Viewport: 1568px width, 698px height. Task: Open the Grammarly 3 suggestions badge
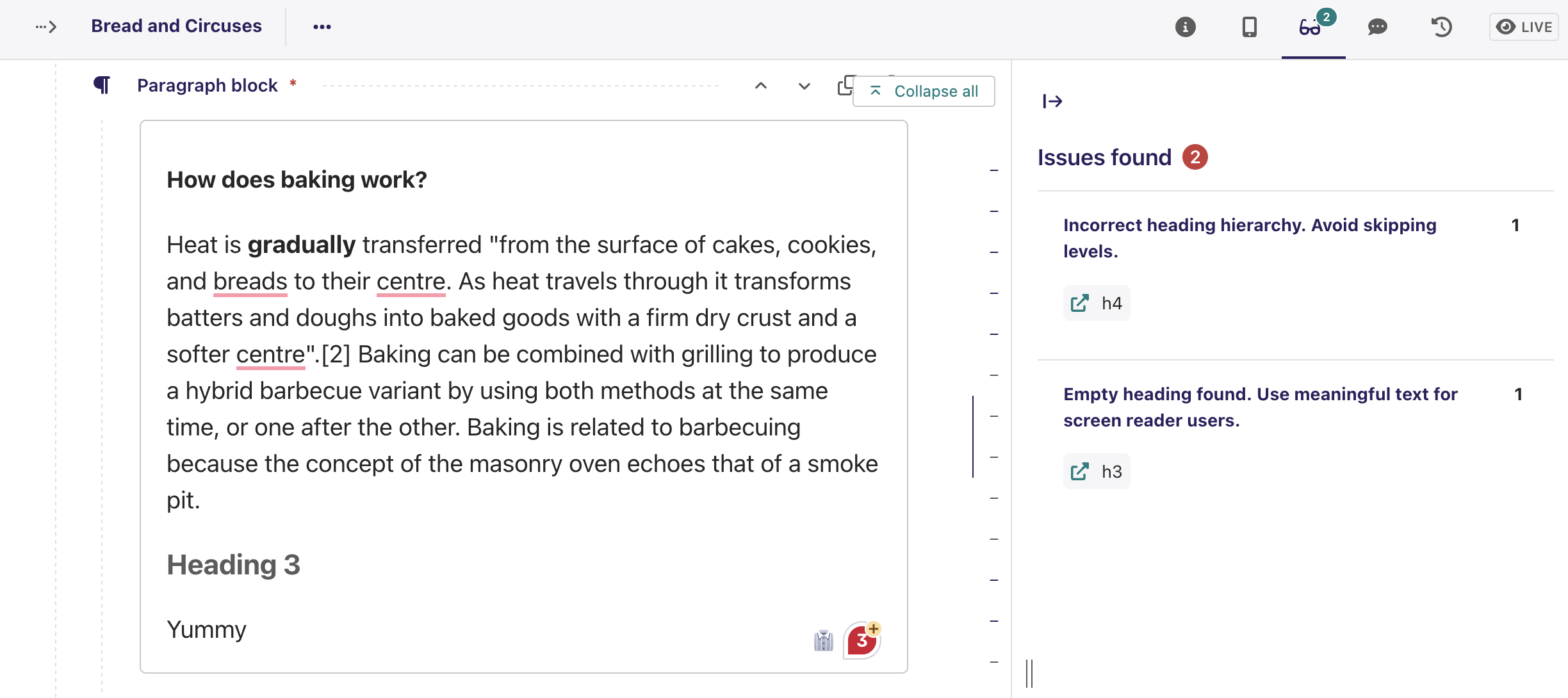tap(862, 640)
